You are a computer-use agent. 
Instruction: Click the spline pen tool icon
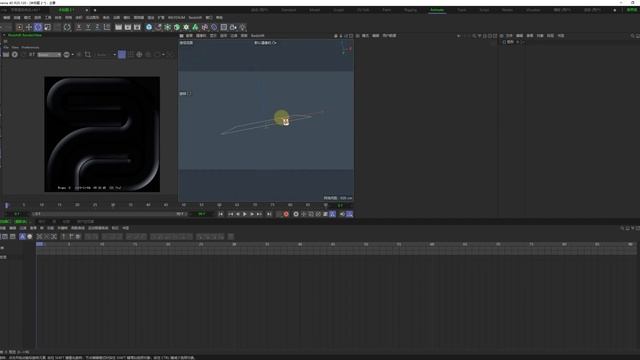click(x=158, y=27)
